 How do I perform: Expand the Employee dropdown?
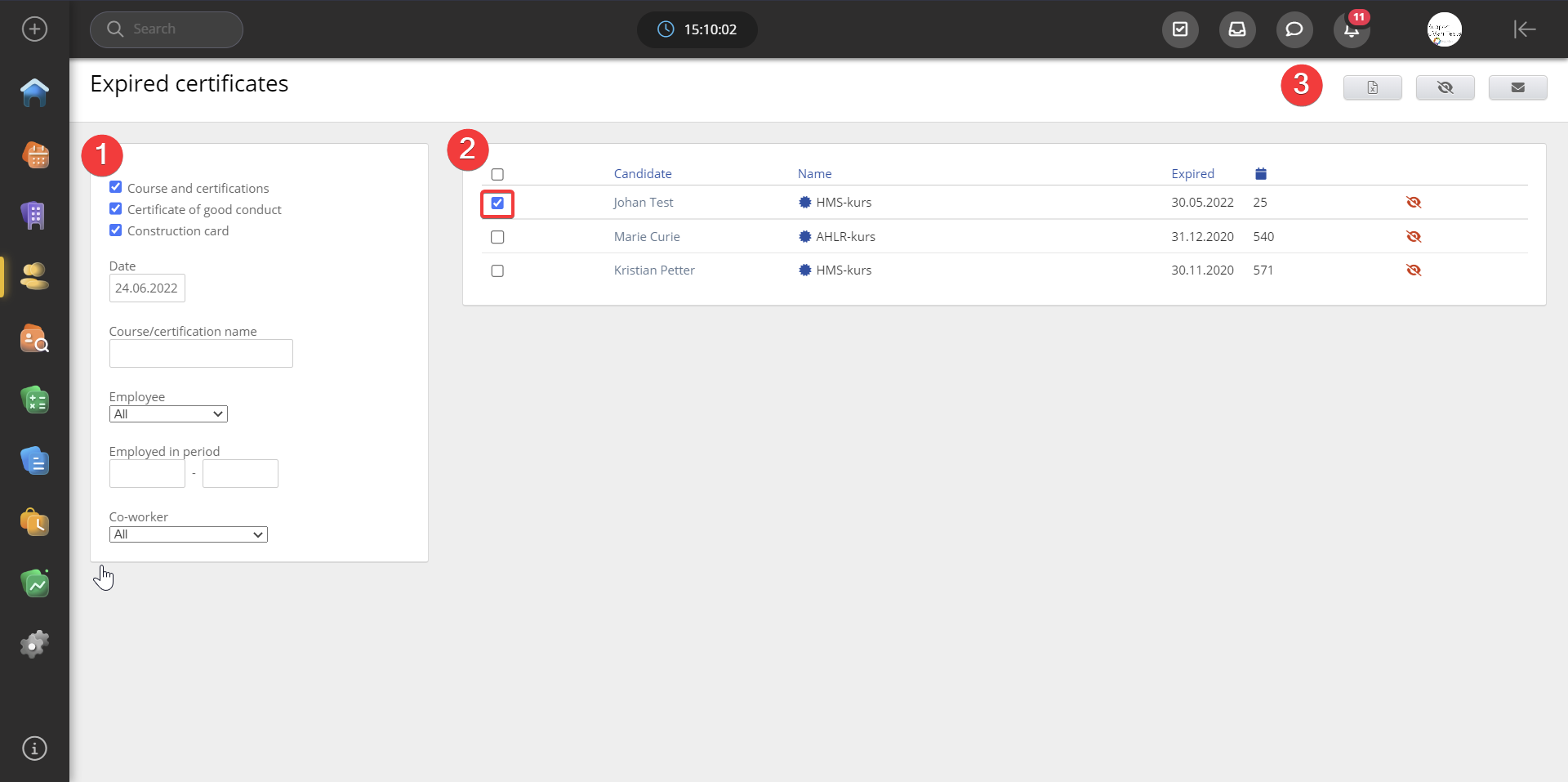(168, 414)
